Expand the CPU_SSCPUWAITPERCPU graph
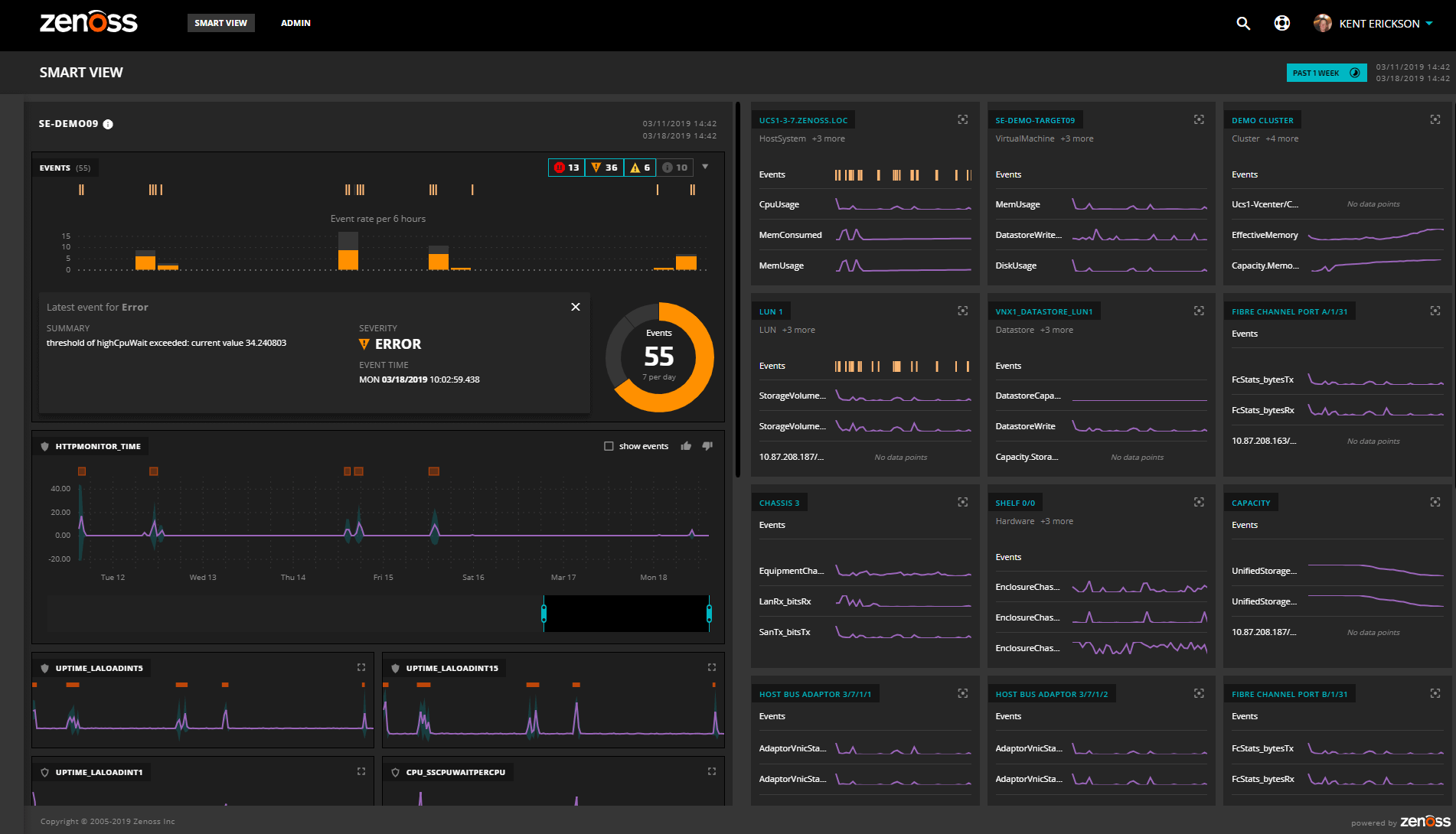 pyautogui.click(x=712, y=771)
